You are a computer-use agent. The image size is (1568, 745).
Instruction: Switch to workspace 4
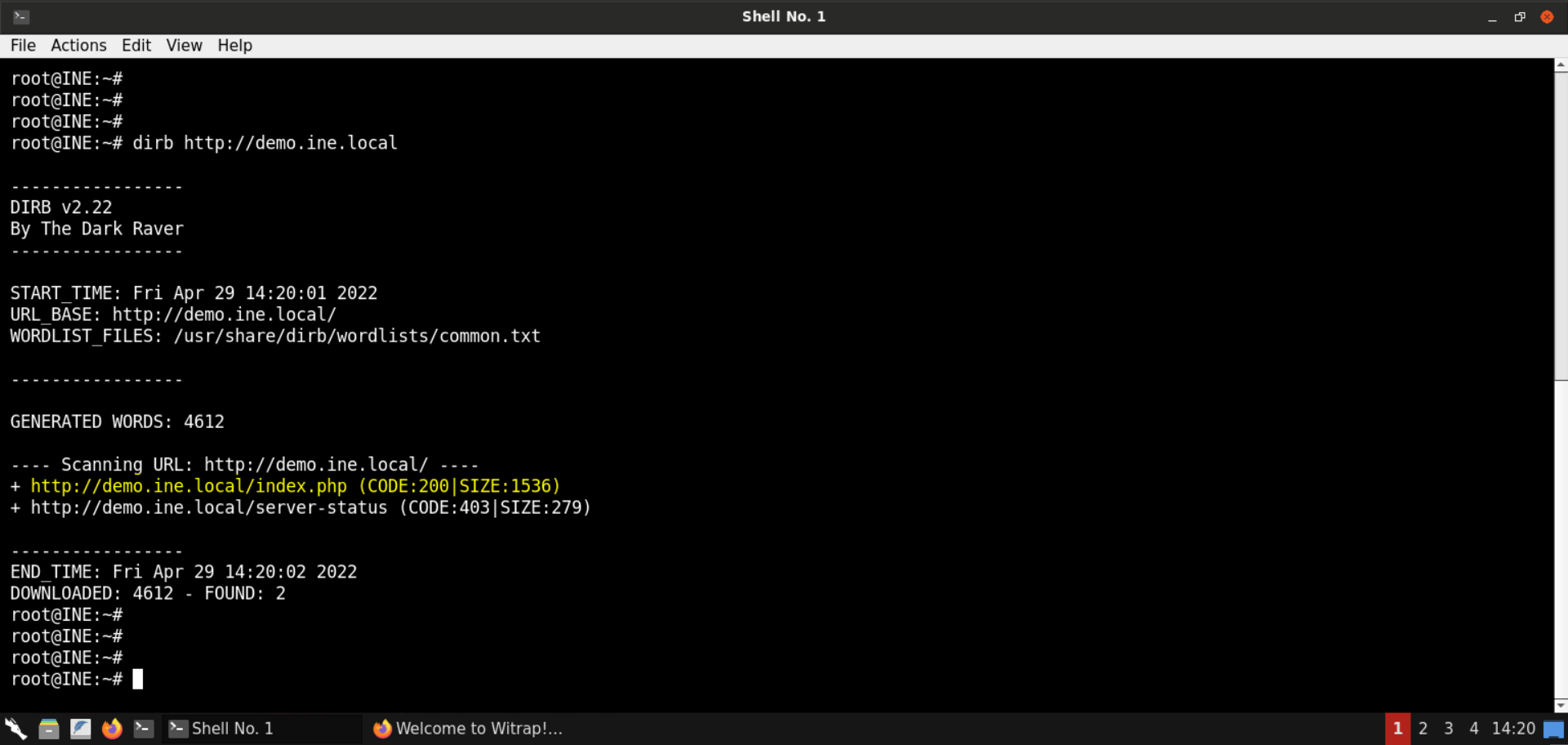(1473, 728)
